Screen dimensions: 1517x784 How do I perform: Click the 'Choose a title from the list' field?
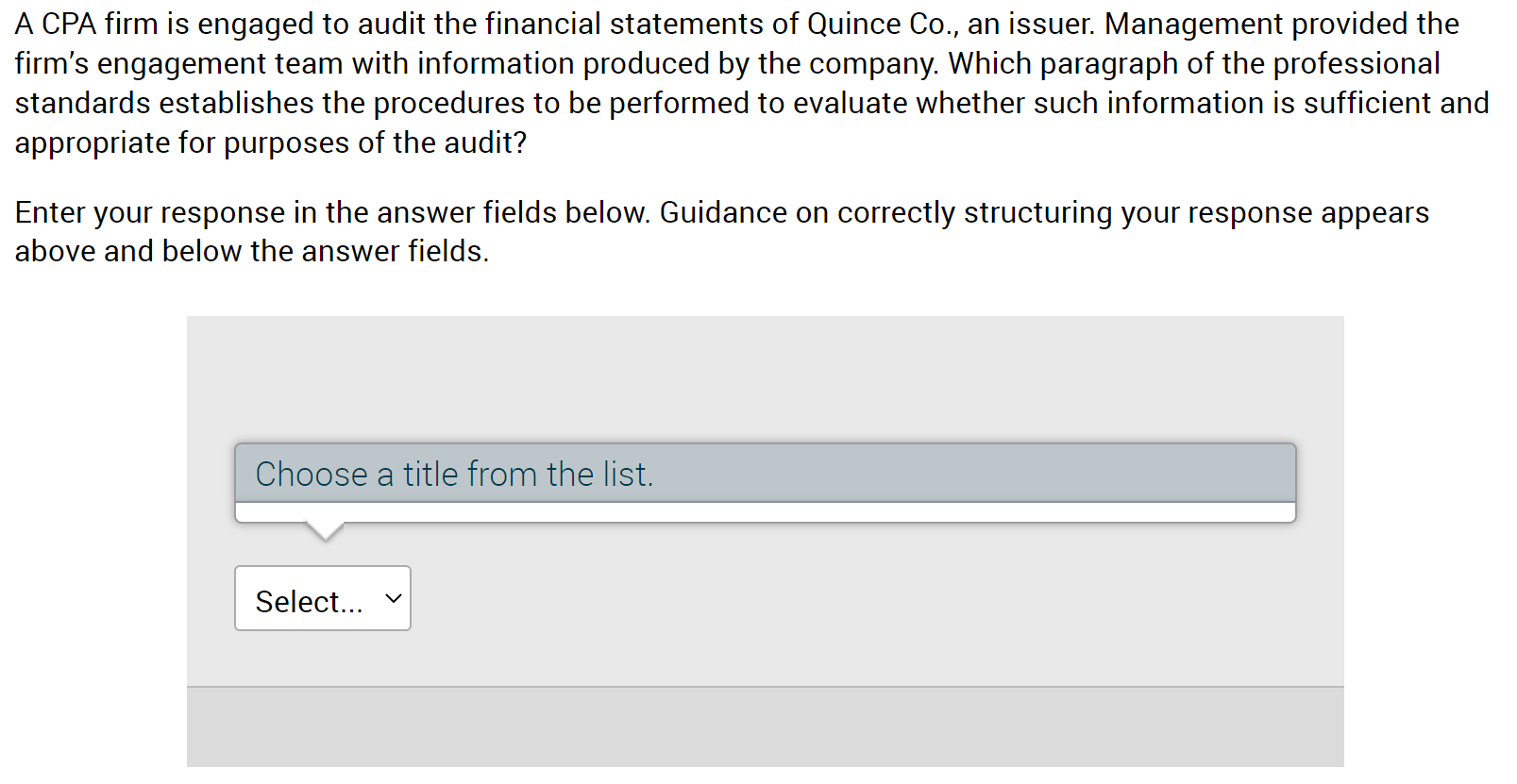click(765, 473)
